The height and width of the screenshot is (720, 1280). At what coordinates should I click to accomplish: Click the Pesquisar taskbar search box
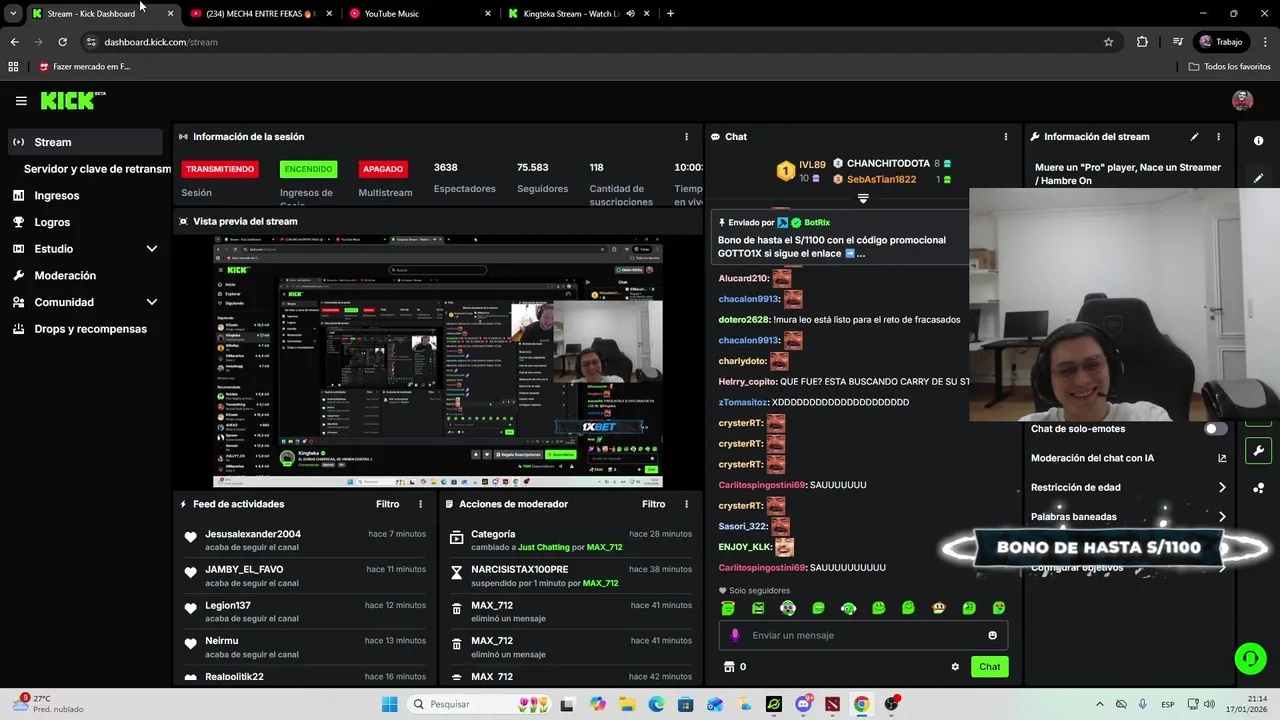(480, 704)
